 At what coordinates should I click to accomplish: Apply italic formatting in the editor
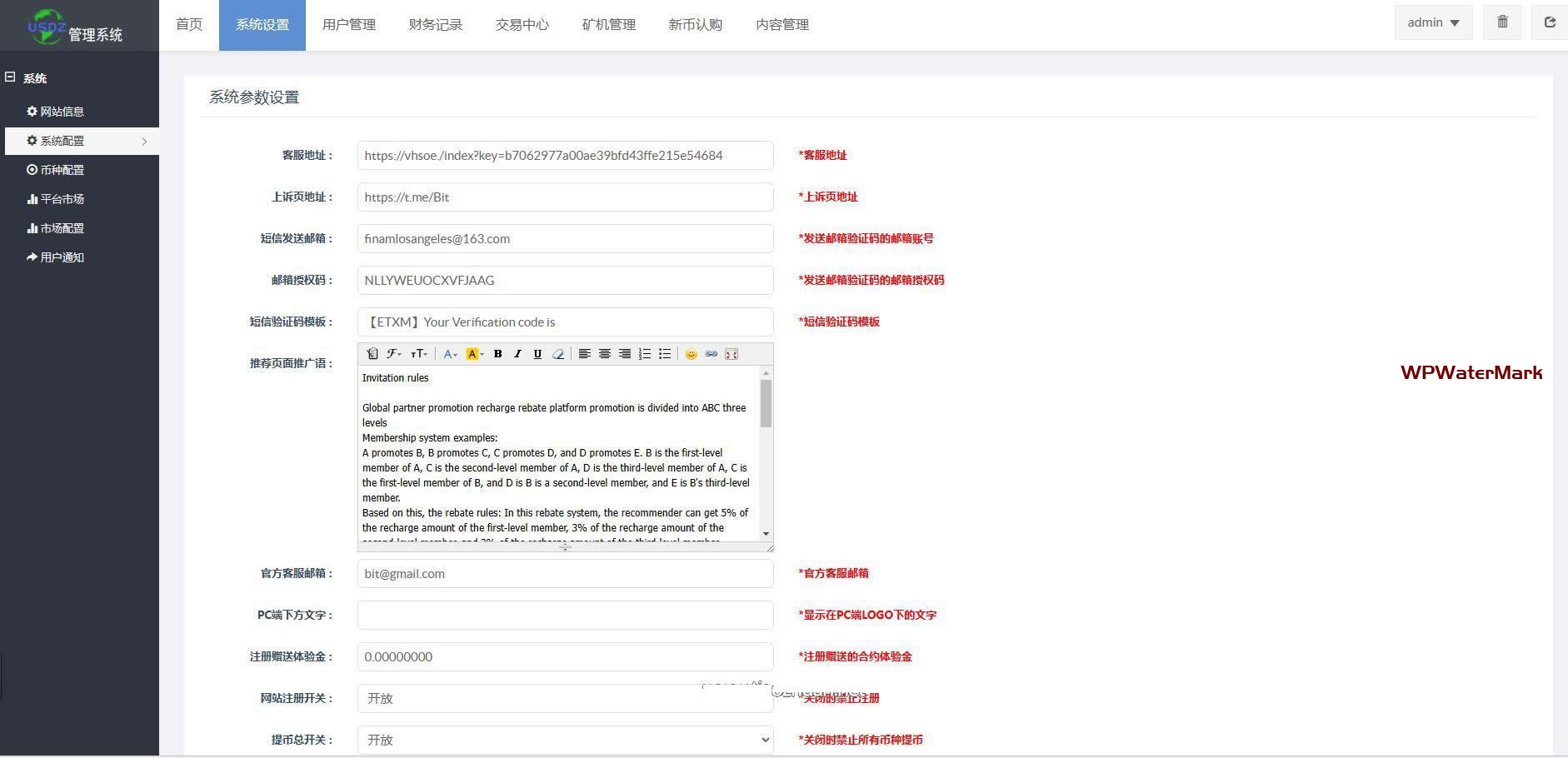click(x=517, y=354)
